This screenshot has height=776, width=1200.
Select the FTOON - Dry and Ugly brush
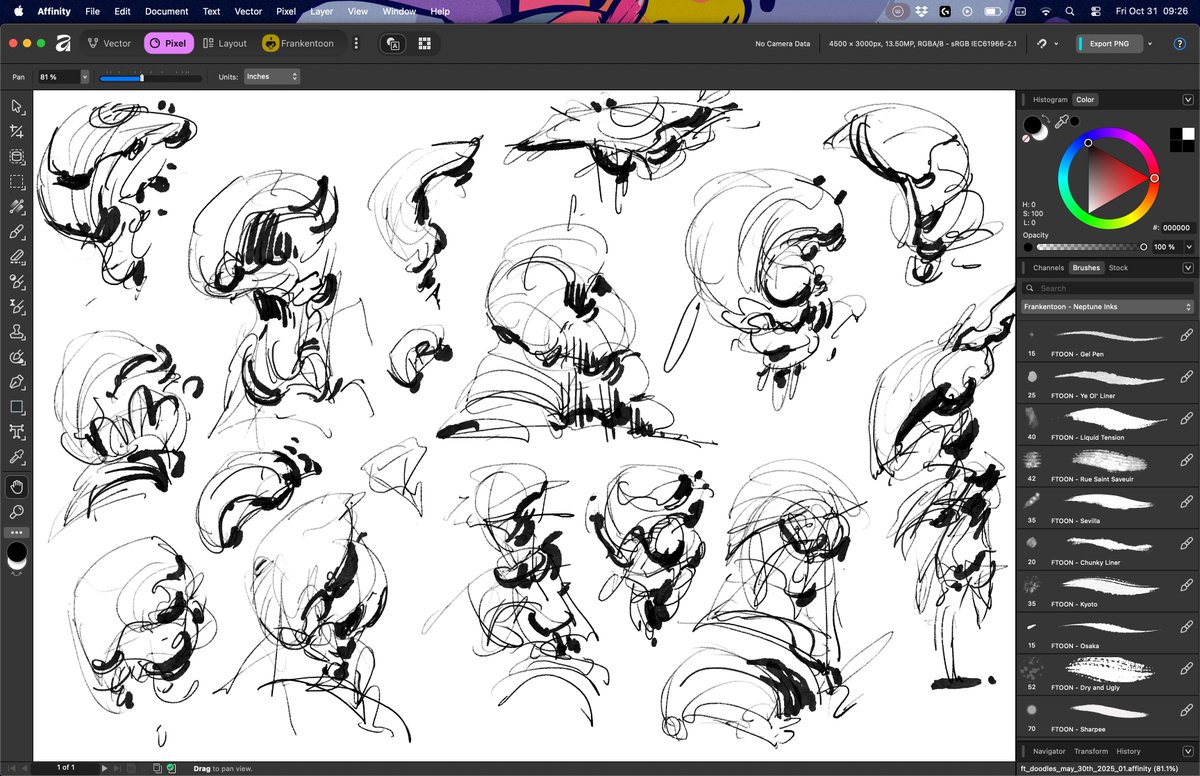1107,673
